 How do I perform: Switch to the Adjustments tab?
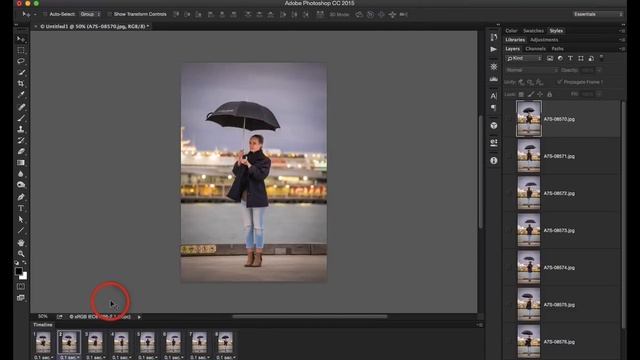tap(544, 40)
